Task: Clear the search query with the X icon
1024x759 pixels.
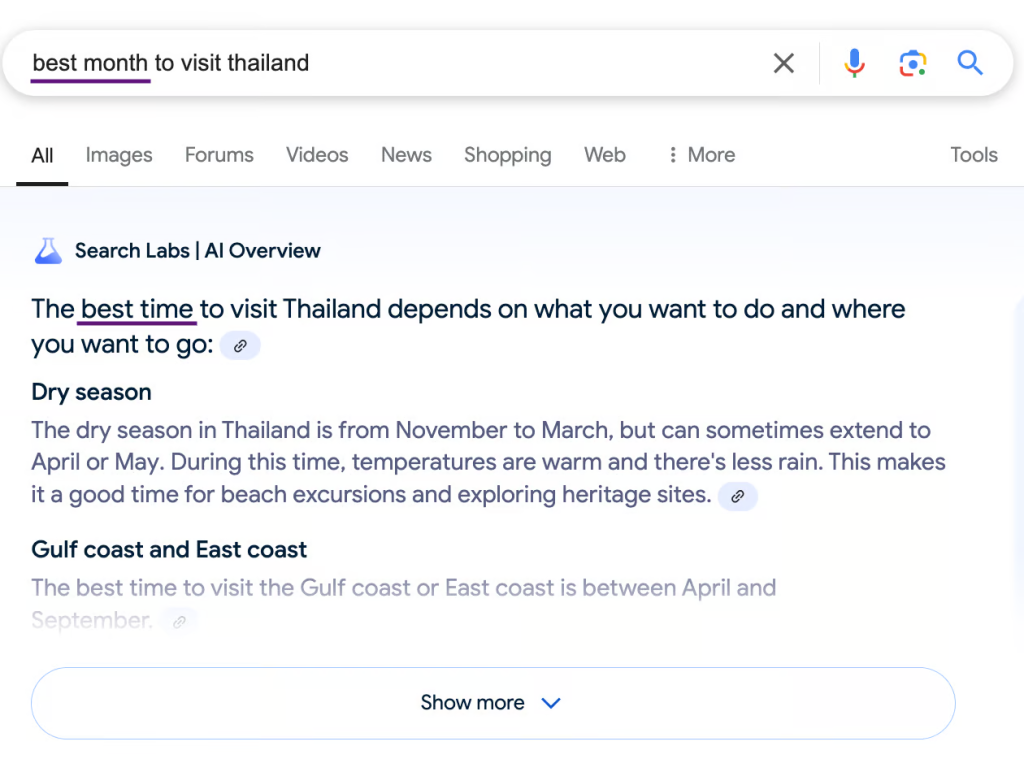Action: coord(784,64)
